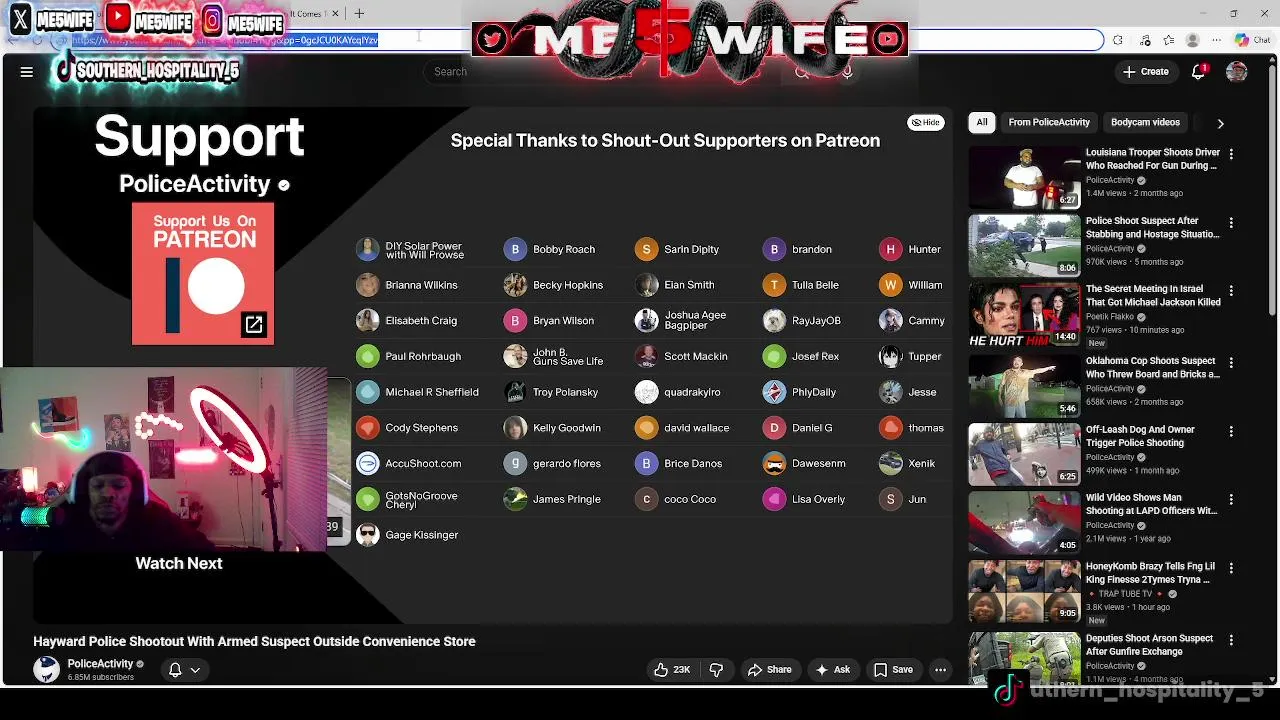Viewport: 1280px width, 720px height.
Task: Open options menu for Police Shoot Suspect video
Action: (x=1231, y=222)
